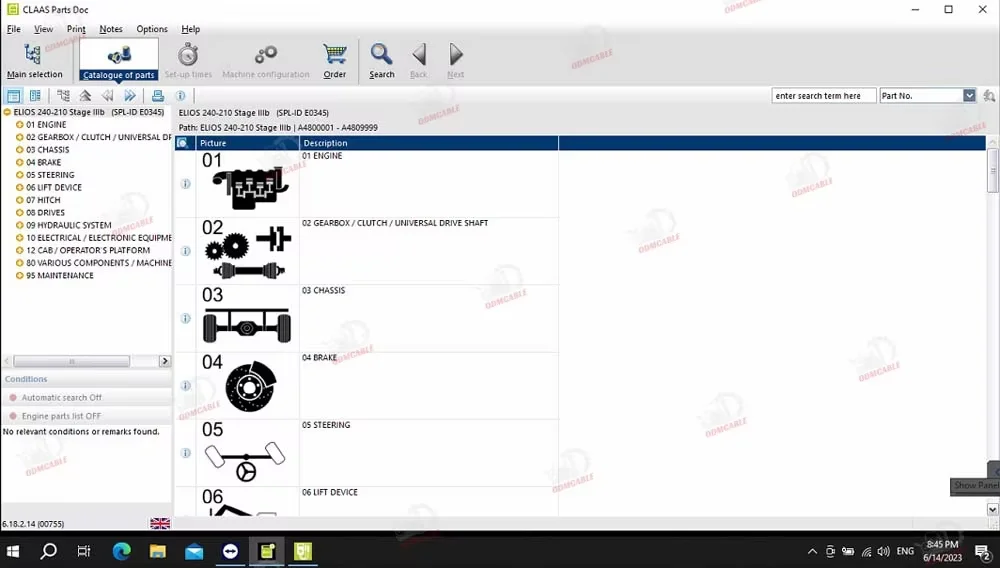Open the Options menu
Image resolution: width=1000 pixels, height=568 pixels.
click(152, 29)
